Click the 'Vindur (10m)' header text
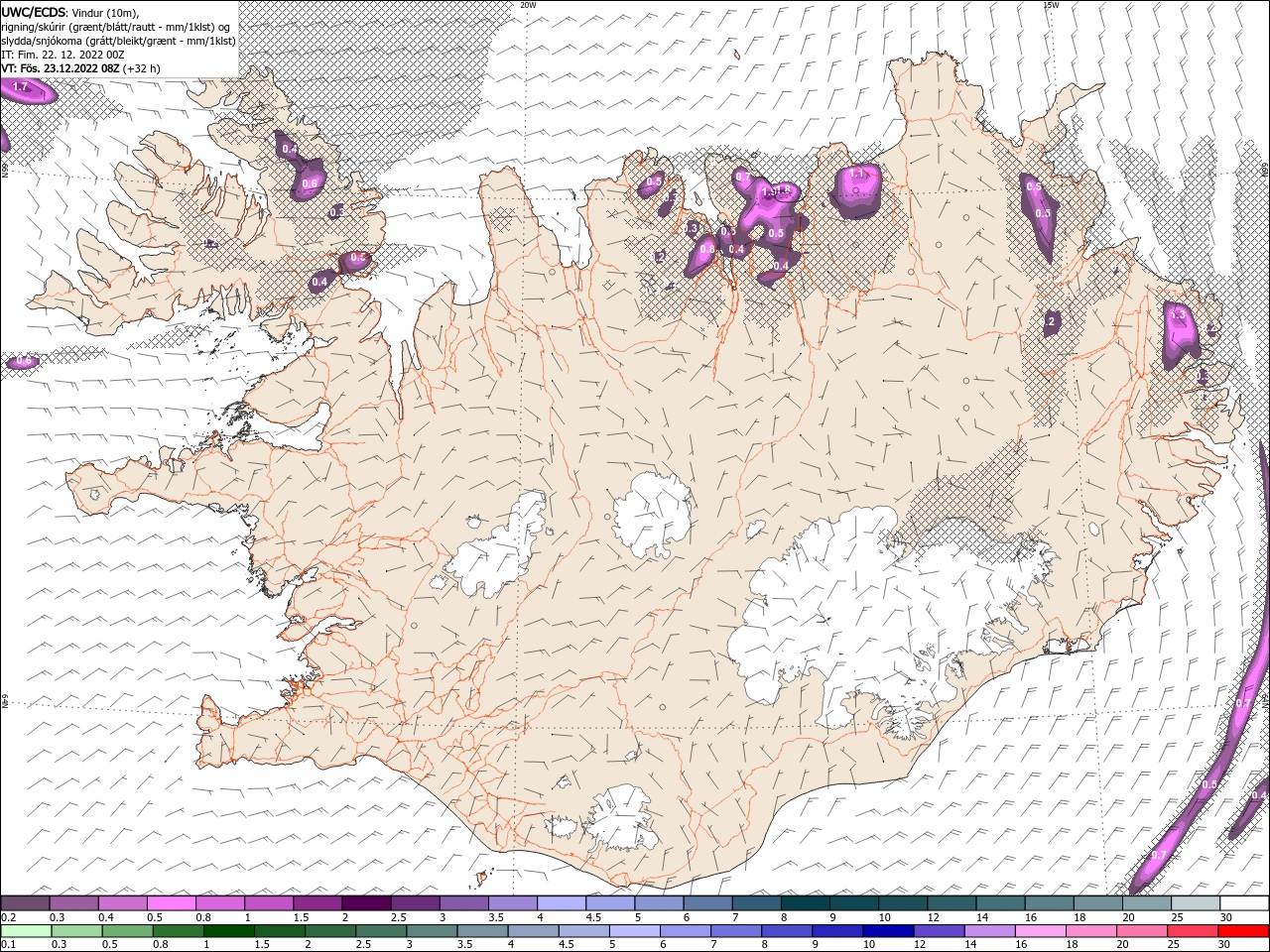1270x952 pixels. (104, 12)
